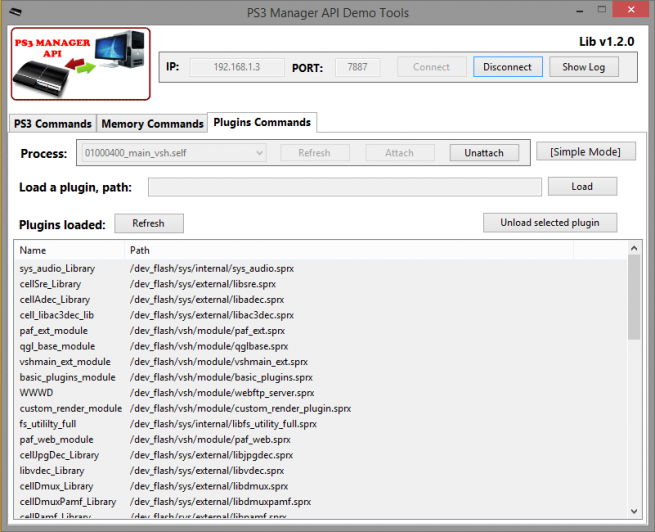Viewport: 655px width, 532px height.
Task: Expand the Process dropdown list
Action: [260, 153]
